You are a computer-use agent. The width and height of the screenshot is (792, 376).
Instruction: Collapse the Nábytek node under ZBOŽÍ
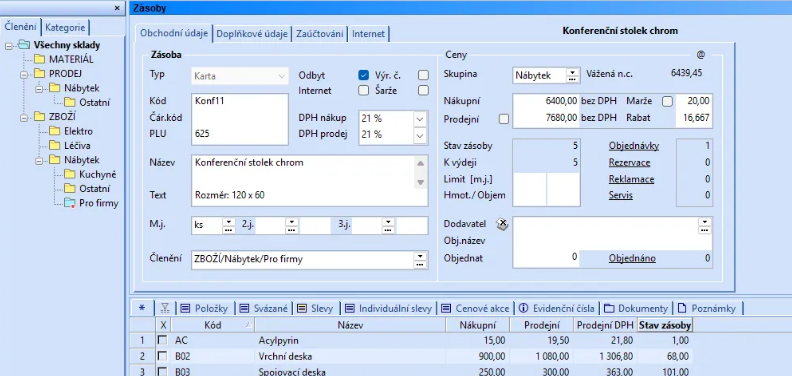click(39, 161)
